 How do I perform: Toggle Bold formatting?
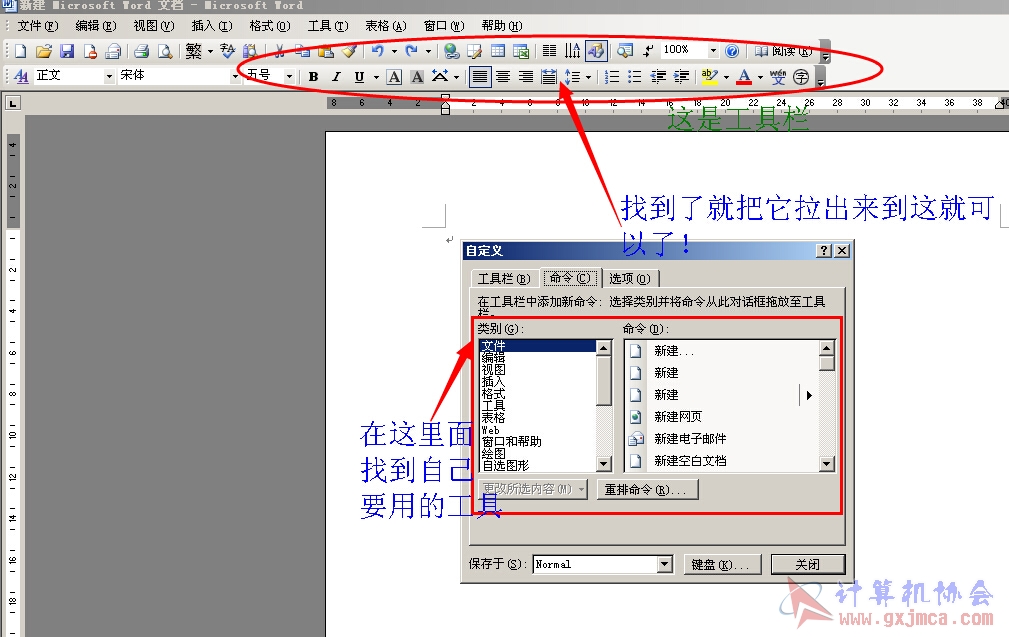click(313, 77)
